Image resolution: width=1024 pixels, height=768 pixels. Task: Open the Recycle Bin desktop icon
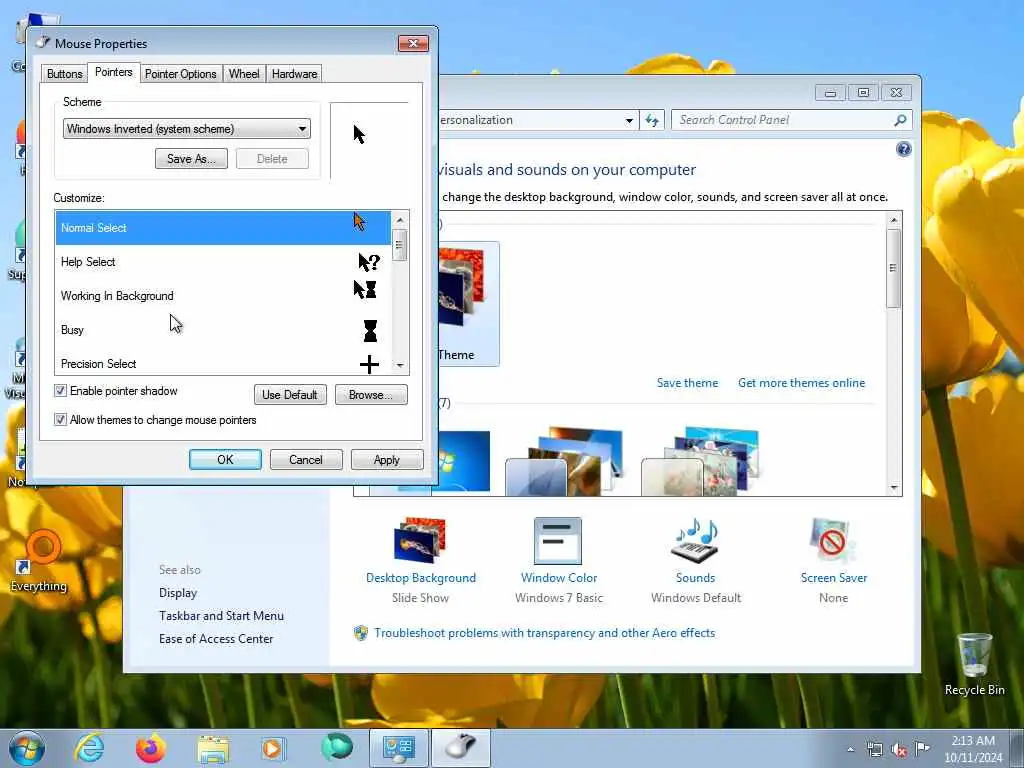point(974,665)
